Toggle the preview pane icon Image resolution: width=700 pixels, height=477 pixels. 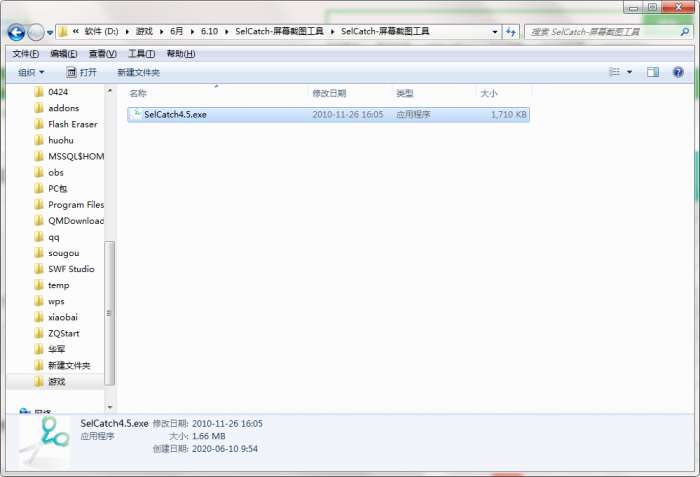tap(653, 72)
